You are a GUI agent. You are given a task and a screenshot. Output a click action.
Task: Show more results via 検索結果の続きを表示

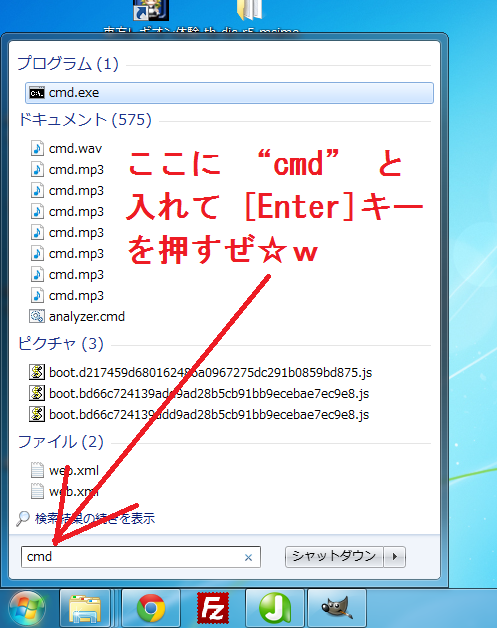(x=86, y=518)
